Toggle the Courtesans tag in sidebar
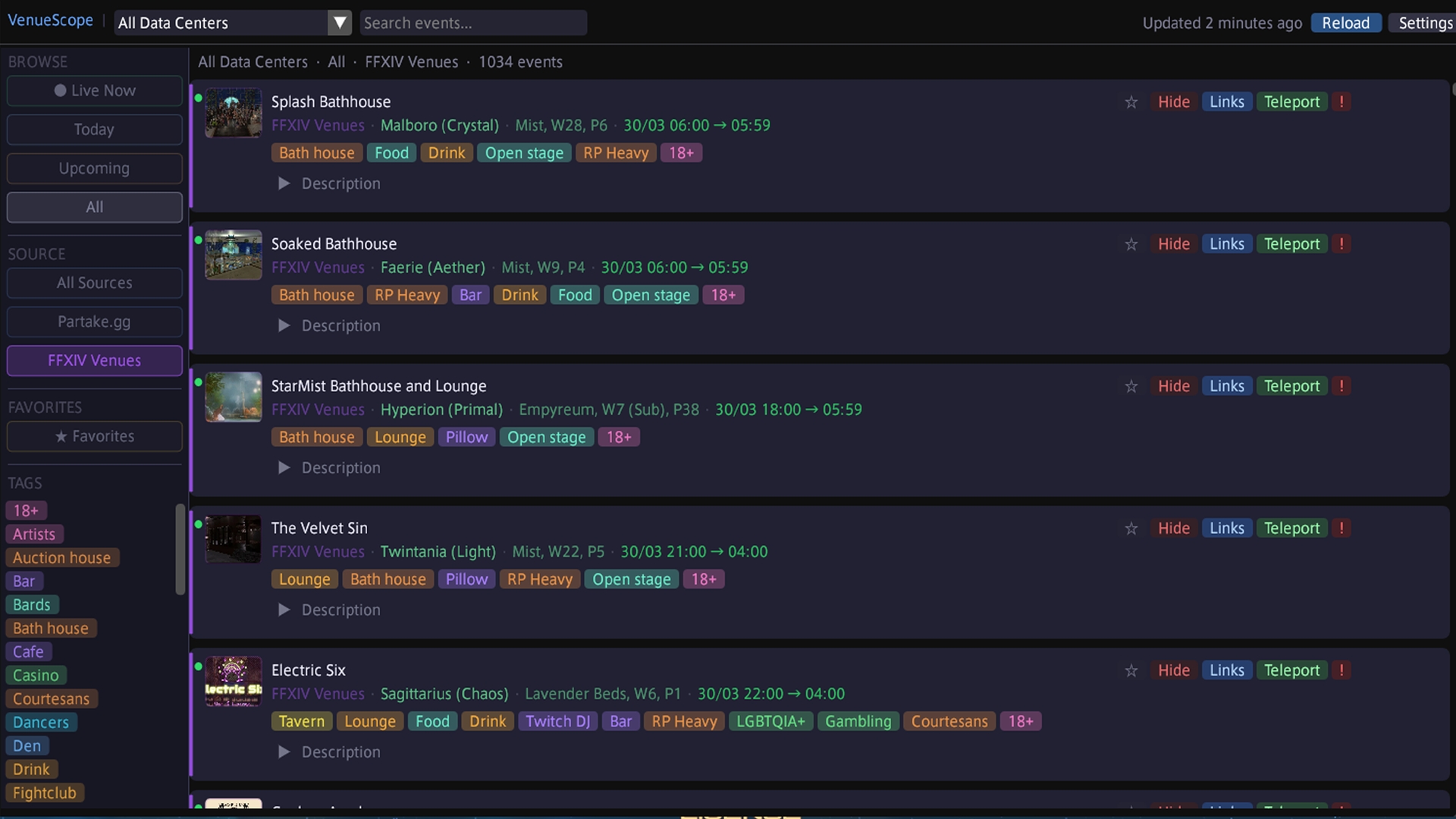 click(52, 698)
